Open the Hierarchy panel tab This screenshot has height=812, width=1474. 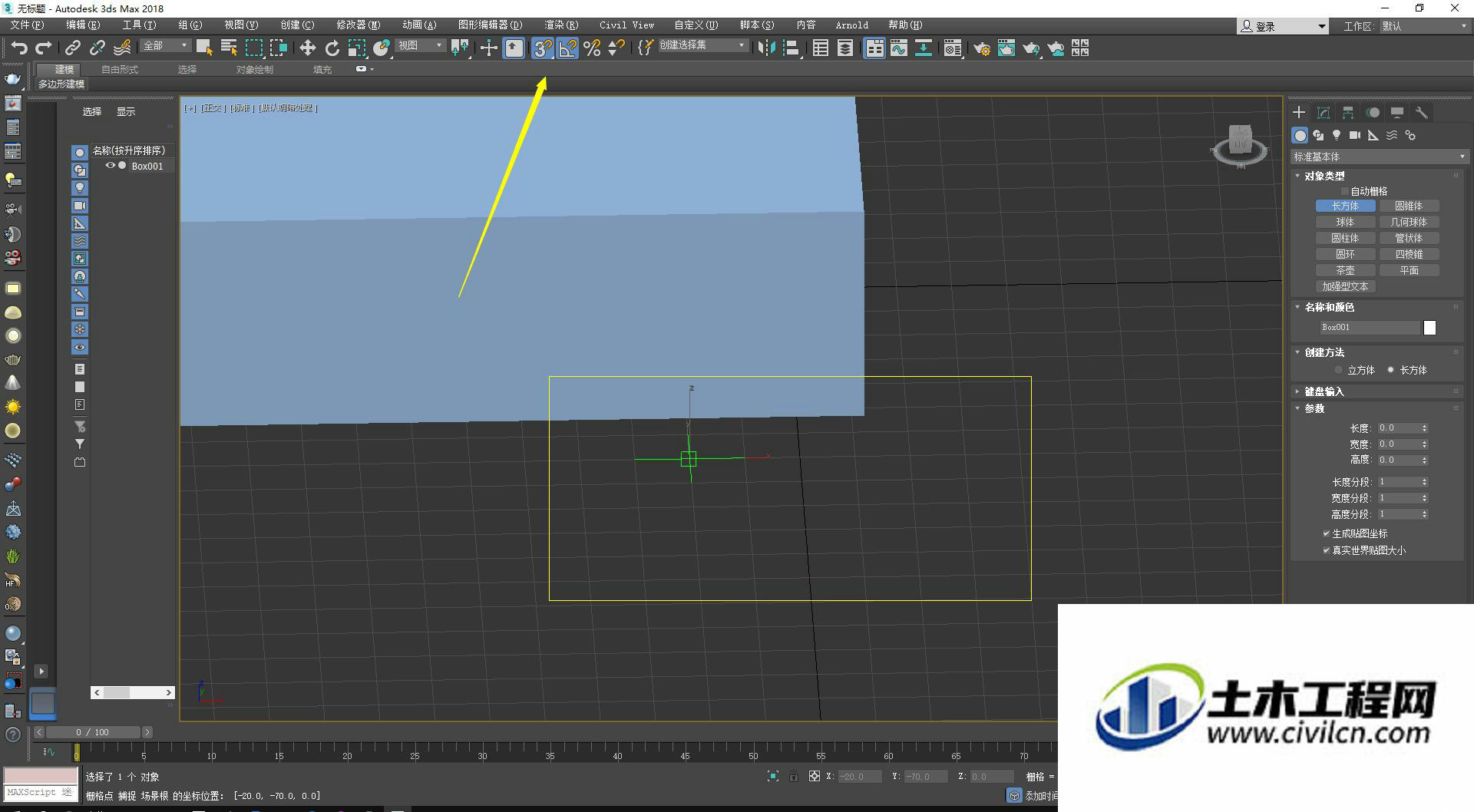(x=1348, y=113)
